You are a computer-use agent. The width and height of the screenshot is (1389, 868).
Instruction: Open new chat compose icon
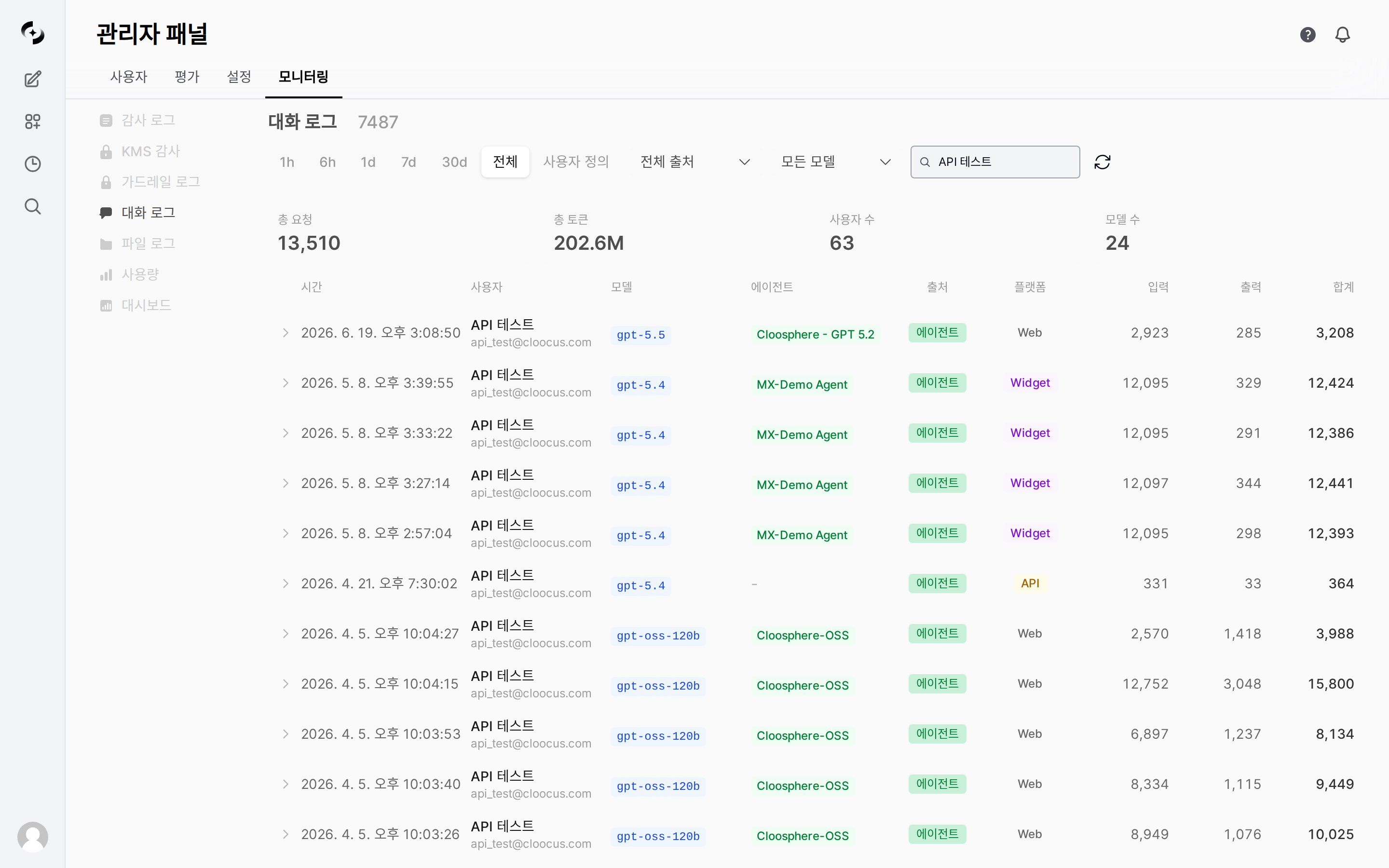(33, 79)
